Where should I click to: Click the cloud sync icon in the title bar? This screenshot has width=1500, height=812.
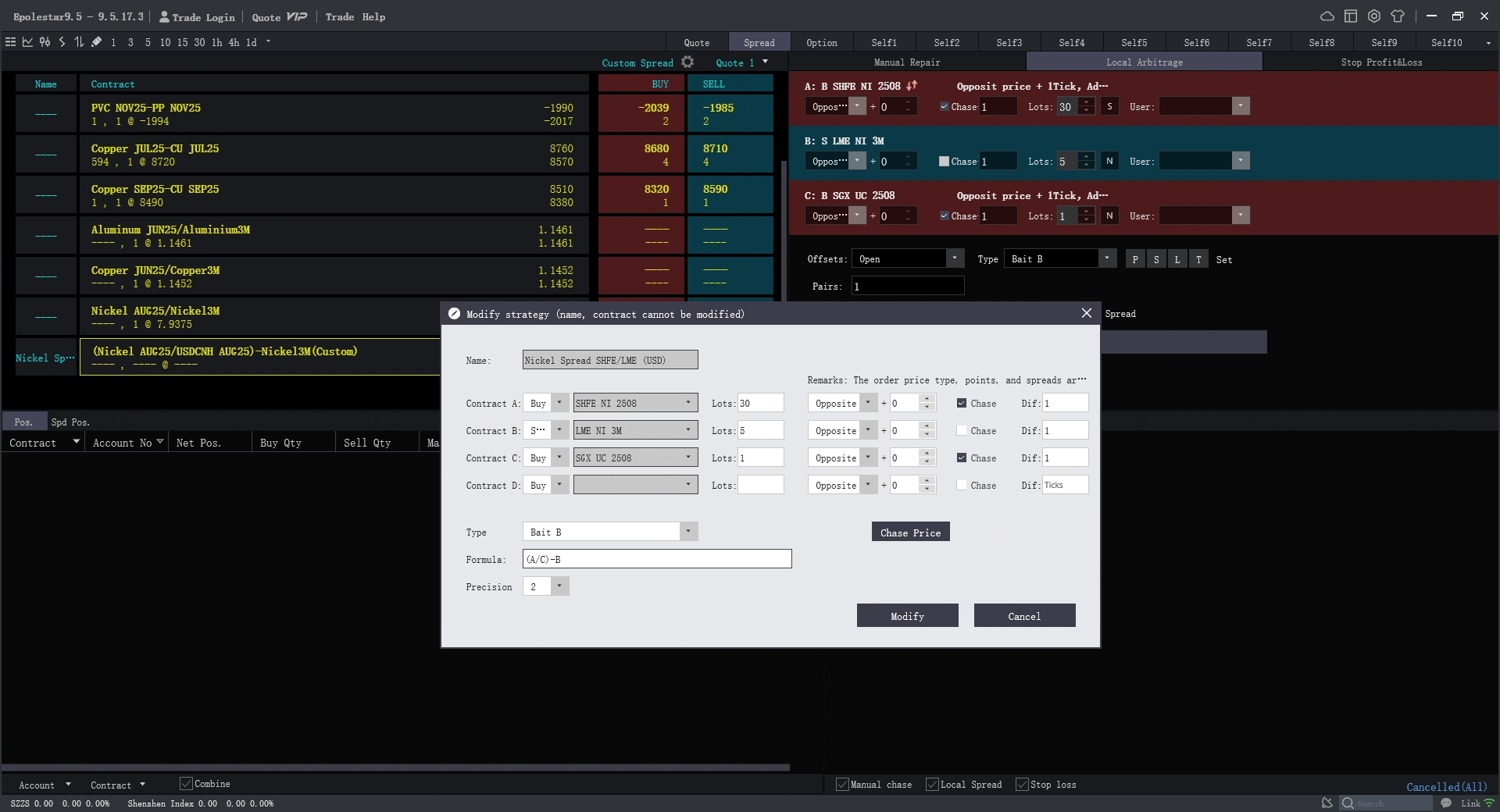tap(1327, 16)
